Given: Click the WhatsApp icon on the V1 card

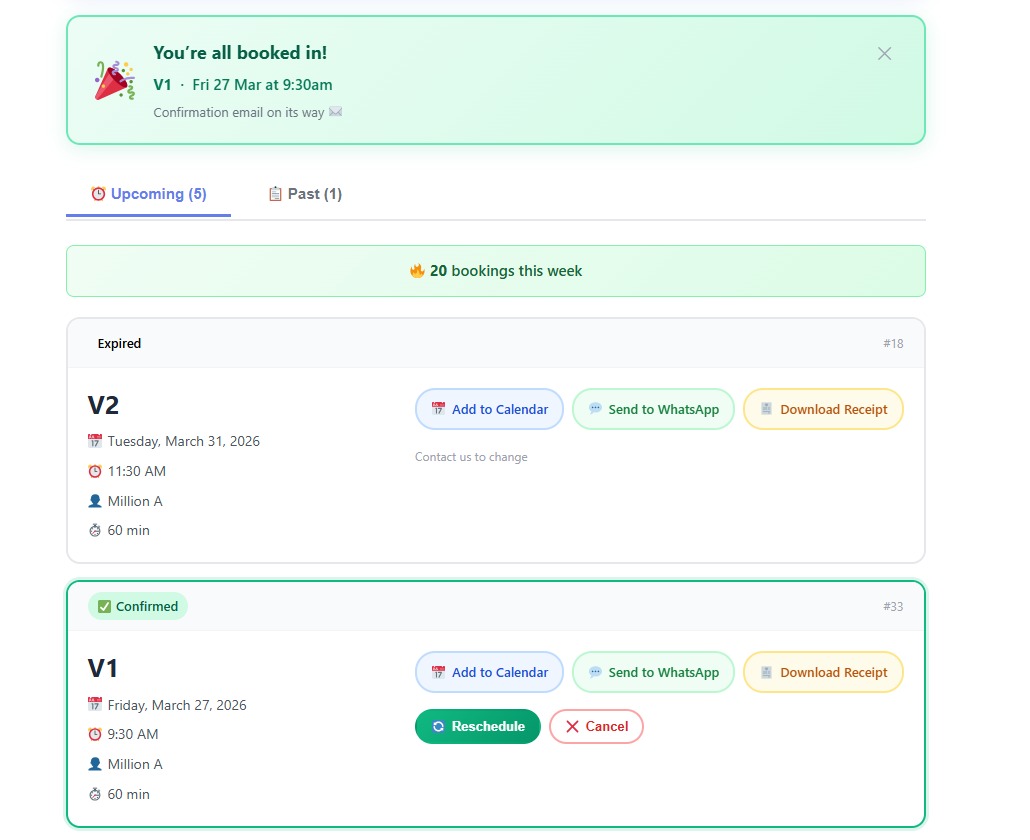Looking at the screenshot, I should [x=595, y=672].
